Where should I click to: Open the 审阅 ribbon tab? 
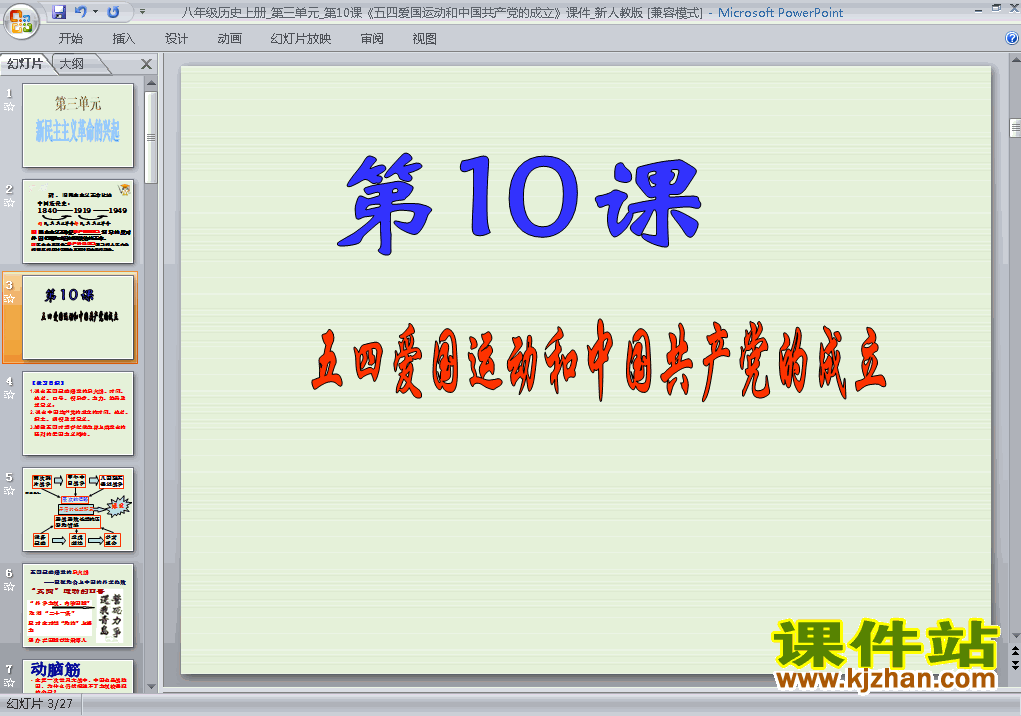click(x=372, y=38)
